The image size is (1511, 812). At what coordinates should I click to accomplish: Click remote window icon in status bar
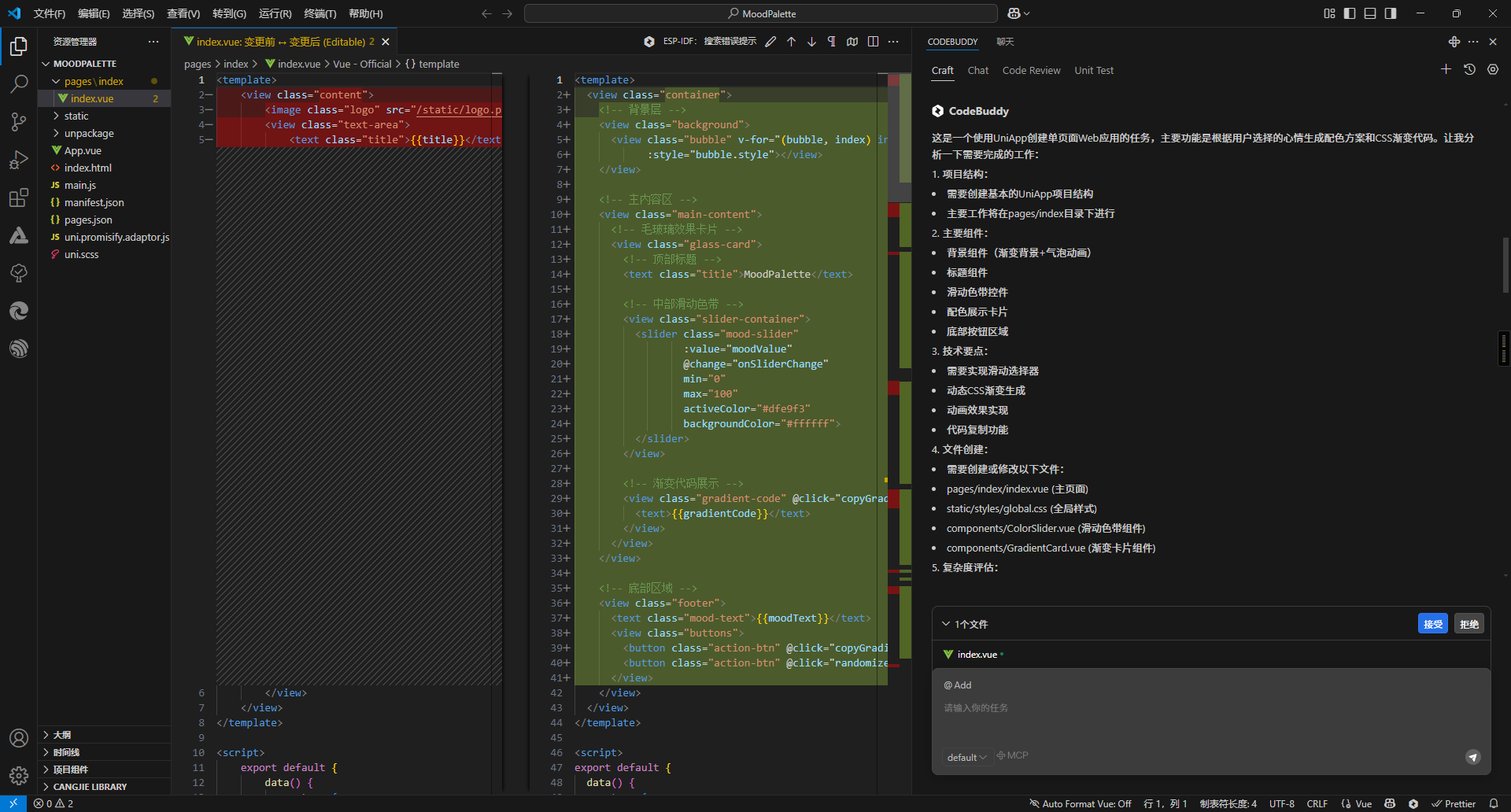(13, 803)
